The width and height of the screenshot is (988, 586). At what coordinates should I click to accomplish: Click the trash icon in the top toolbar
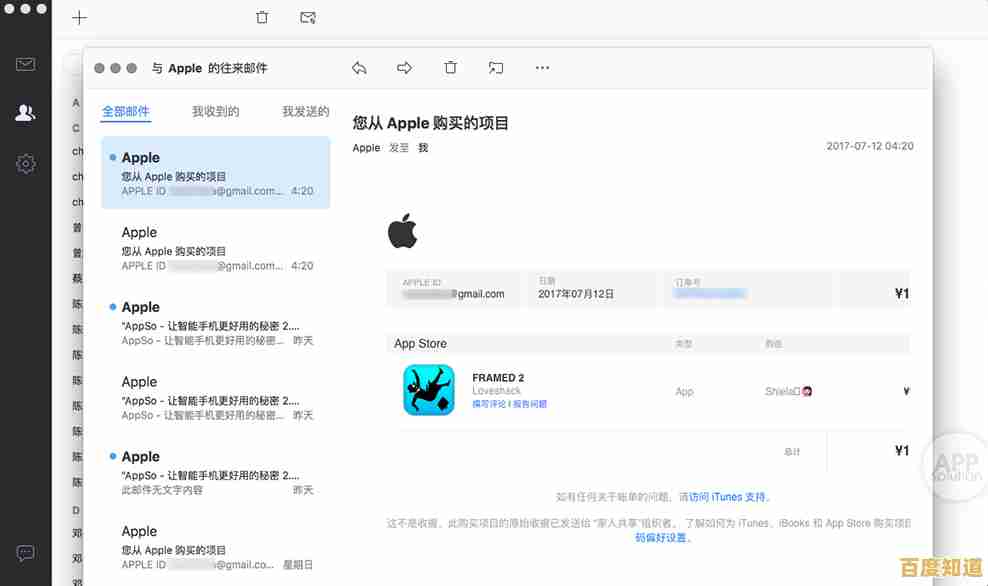click(261, 17)
